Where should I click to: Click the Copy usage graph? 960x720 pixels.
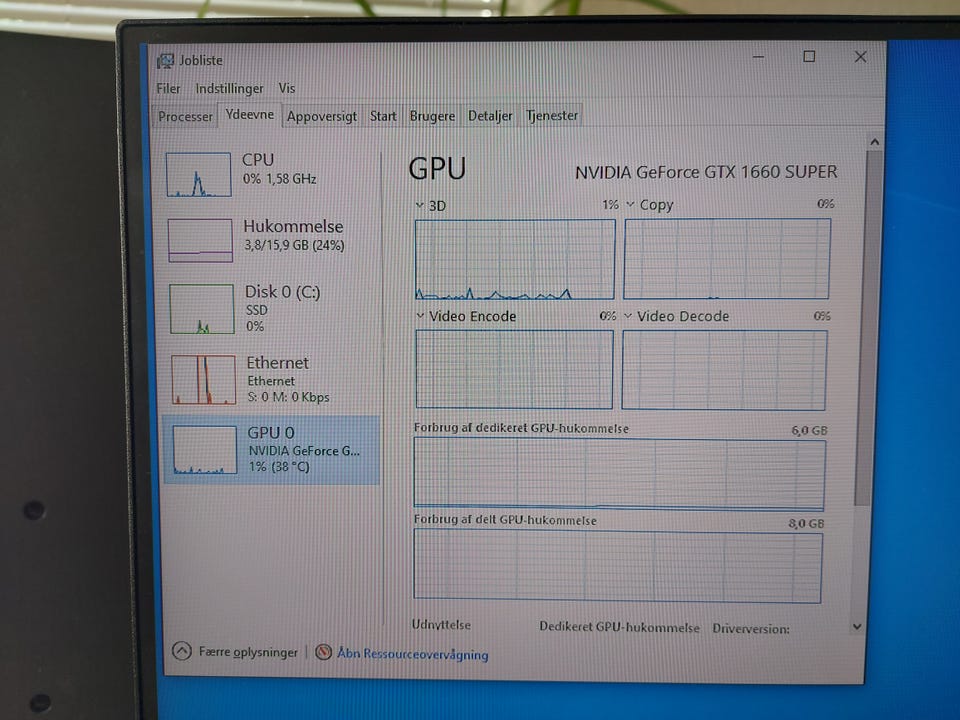[727, 259]
